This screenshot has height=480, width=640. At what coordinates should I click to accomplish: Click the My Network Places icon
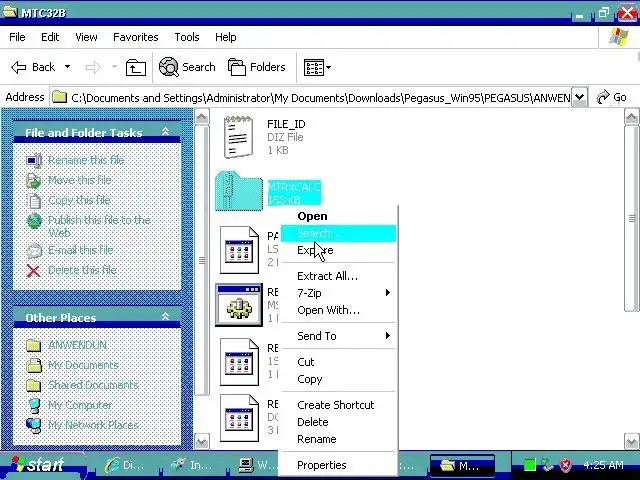tap(33, 425)
